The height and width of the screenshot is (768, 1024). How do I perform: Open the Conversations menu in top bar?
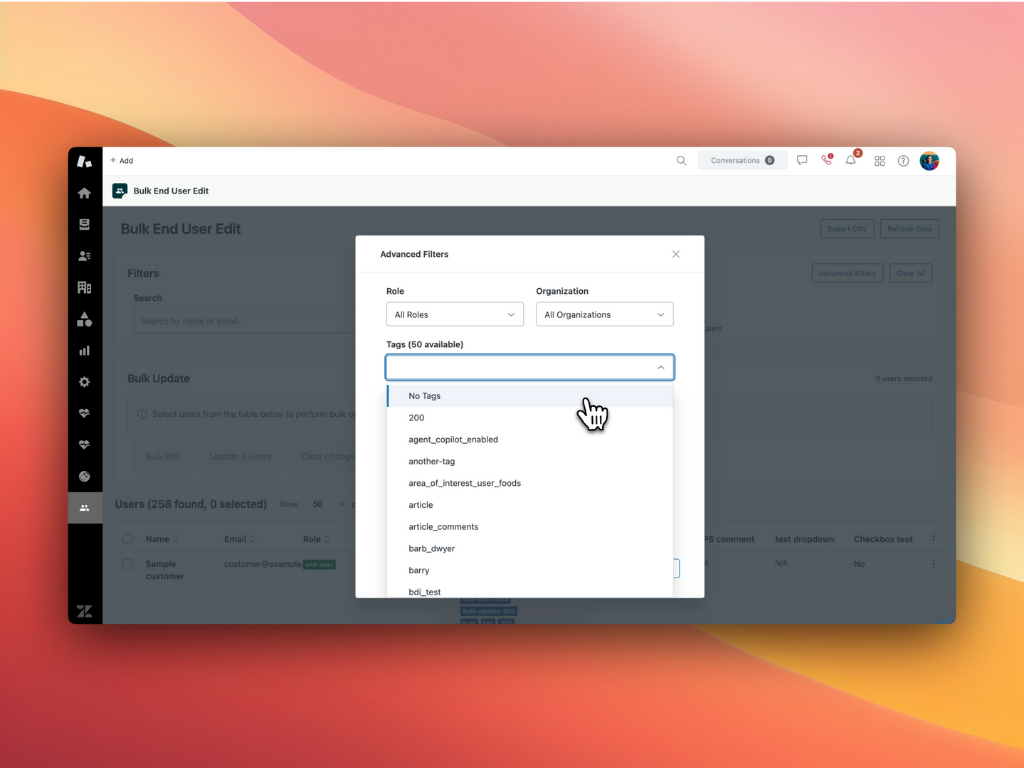pos(742,160)
